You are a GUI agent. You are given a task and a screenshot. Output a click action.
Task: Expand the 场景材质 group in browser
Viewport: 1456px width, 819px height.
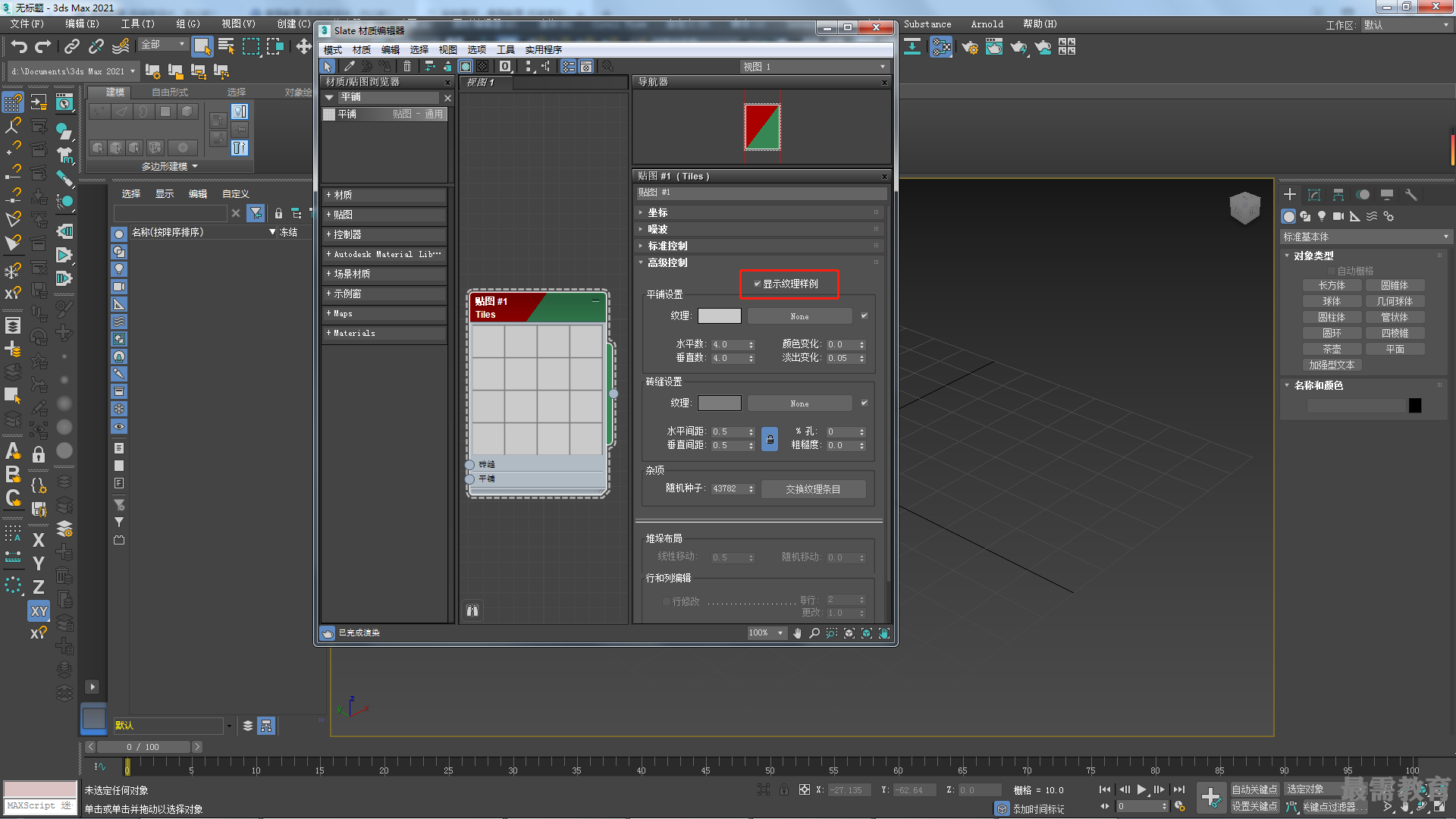384,274
